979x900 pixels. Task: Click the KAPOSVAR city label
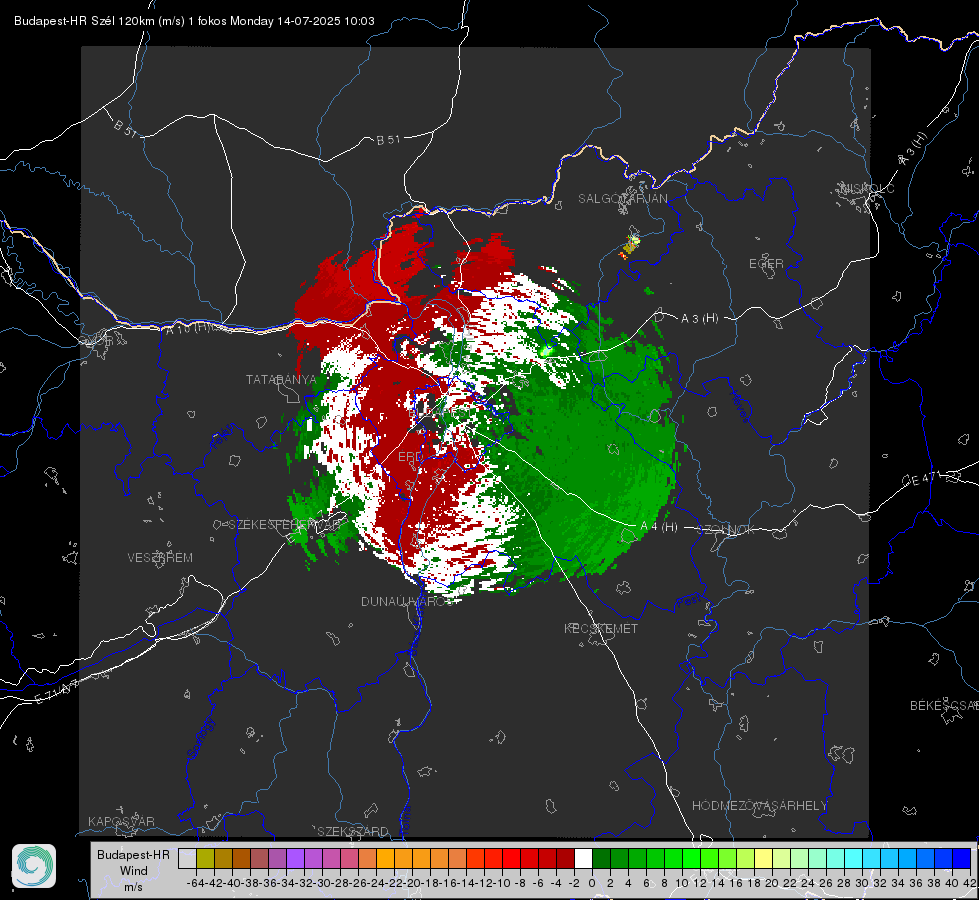click(x=121, y=821)
